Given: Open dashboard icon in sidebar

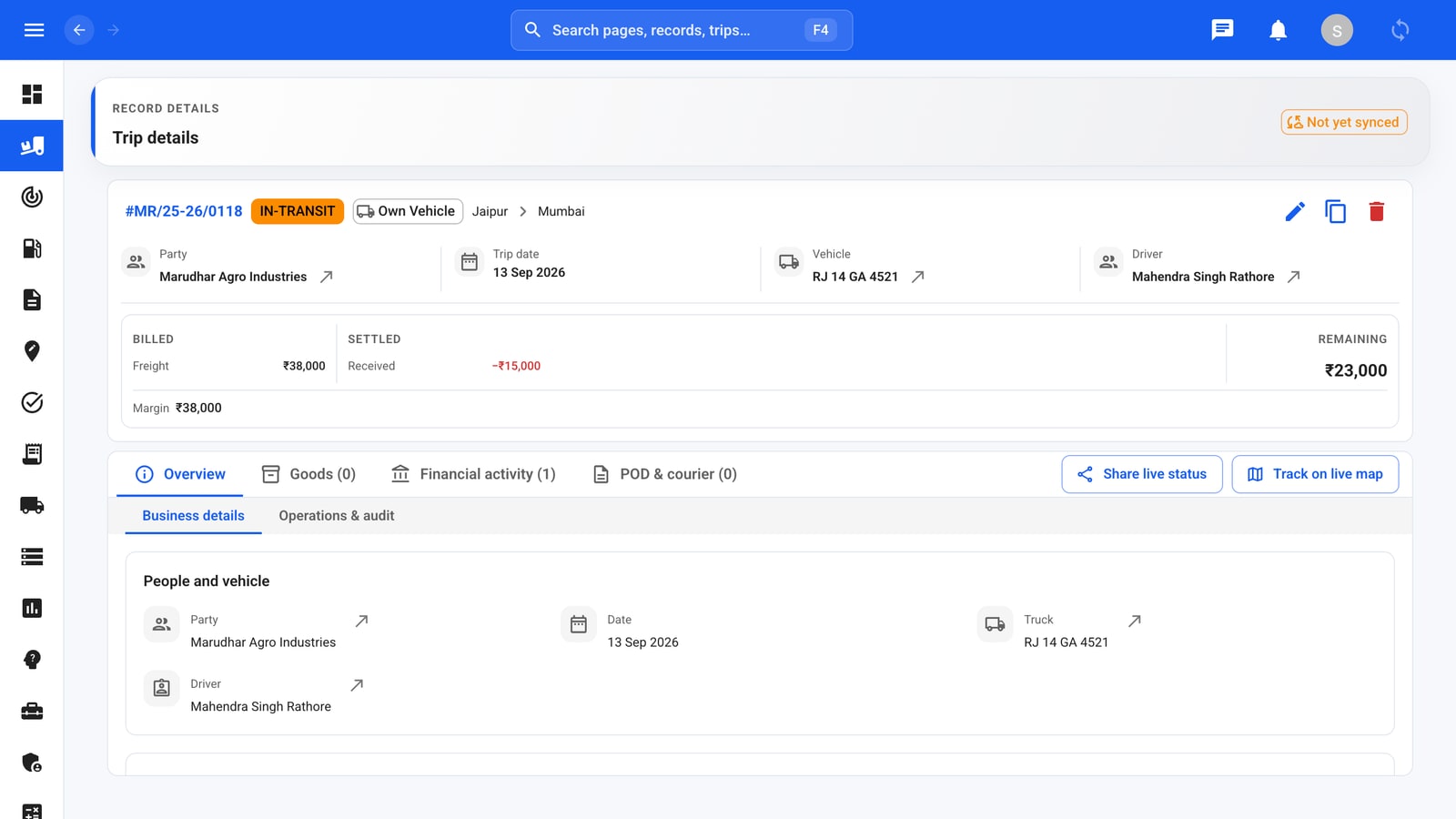Looking at the screenshot, I should [x=32, y=95].
